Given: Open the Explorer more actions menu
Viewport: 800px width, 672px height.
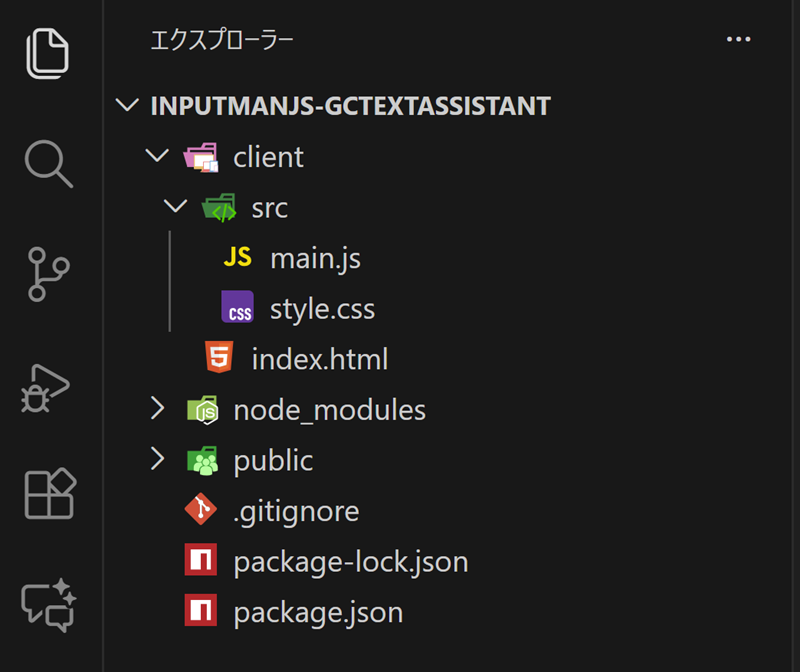Looking at the screenshot, I should [739, 40].
